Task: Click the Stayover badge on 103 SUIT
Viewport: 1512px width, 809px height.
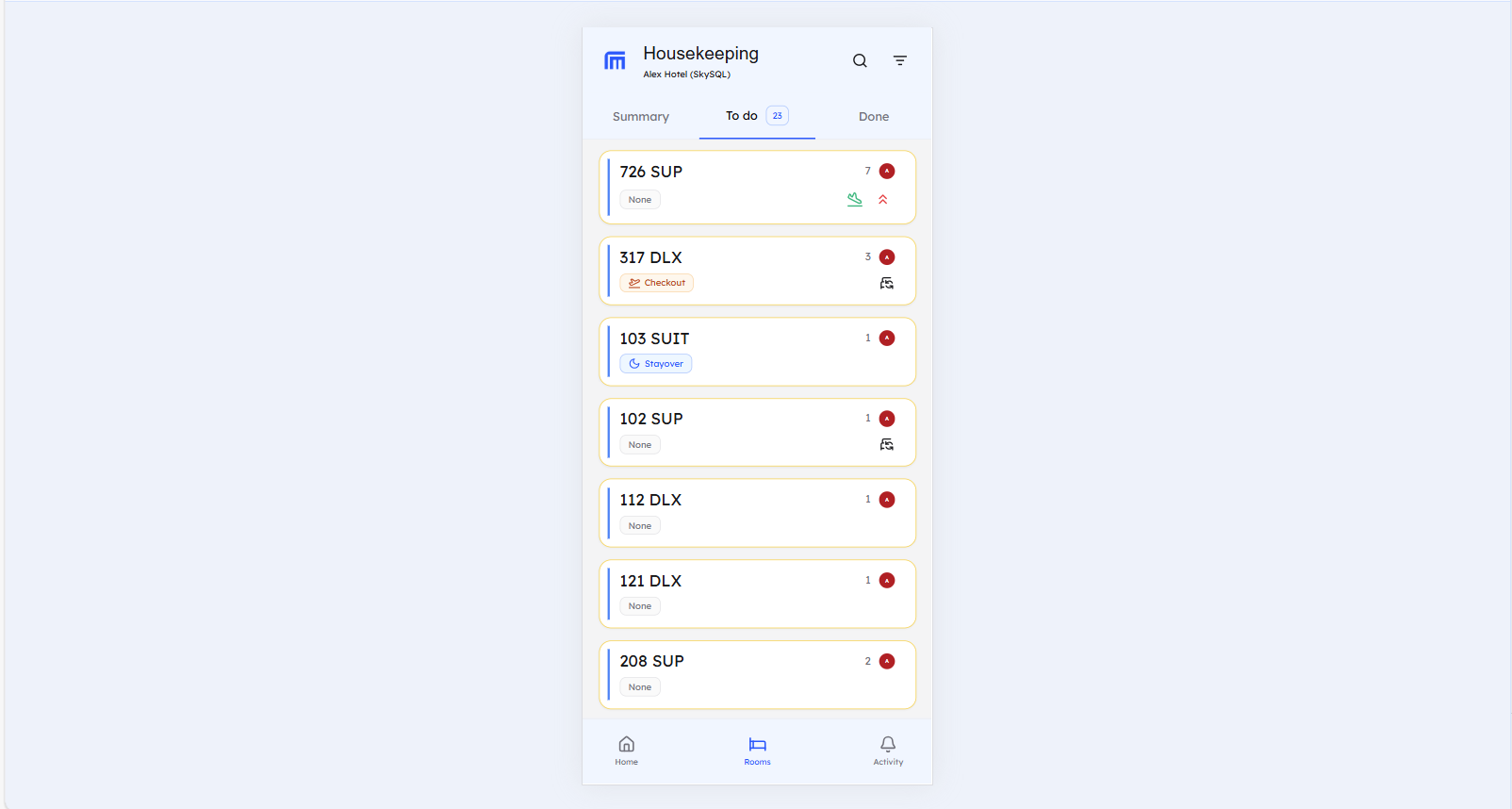Action: coord(655,363)
